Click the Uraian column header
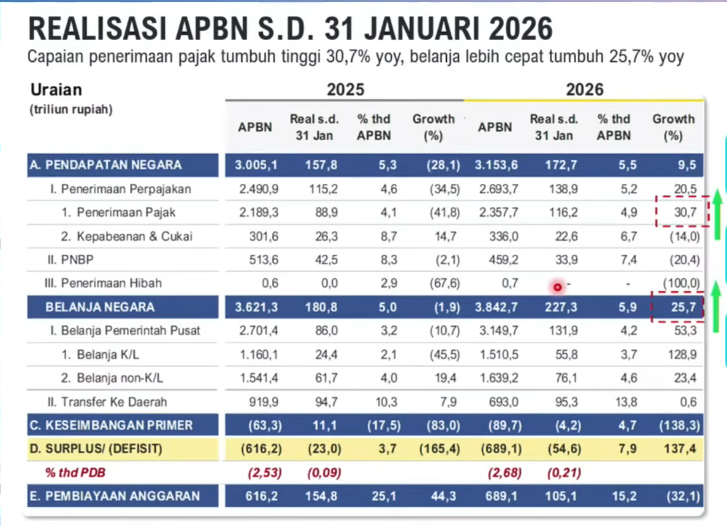This screenshot has height=526, width=727. 57,89
